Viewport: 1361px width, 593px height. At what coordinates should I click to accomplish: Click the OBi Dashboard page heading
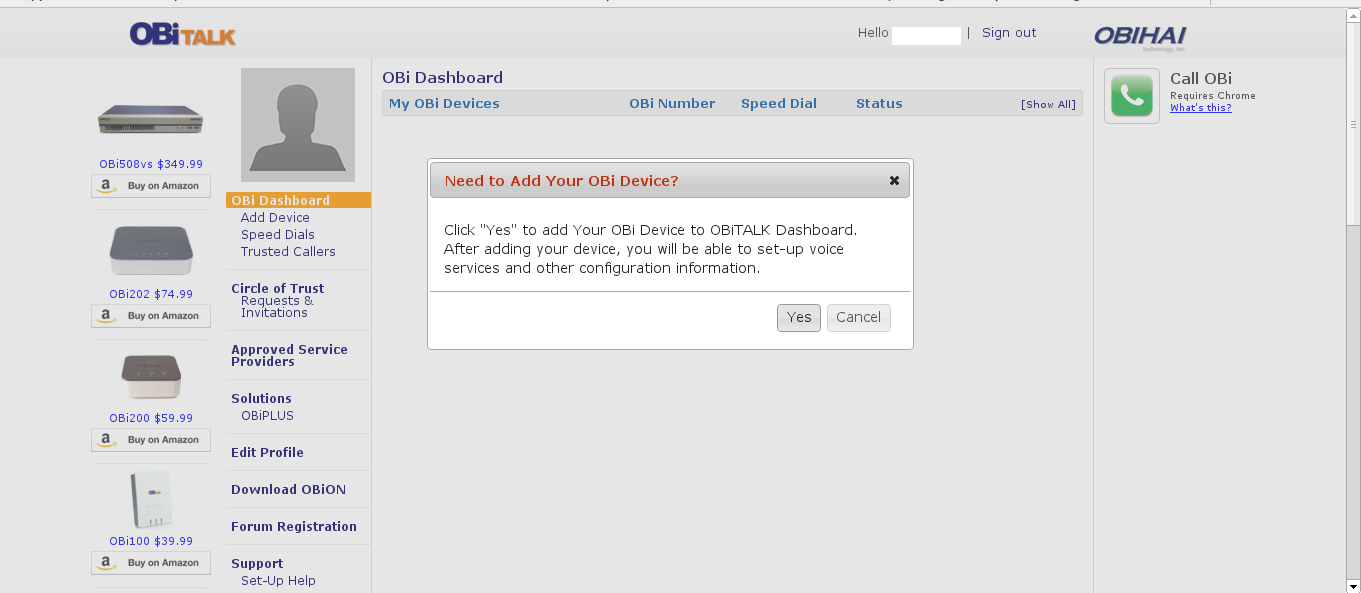[x=442, y=78]
